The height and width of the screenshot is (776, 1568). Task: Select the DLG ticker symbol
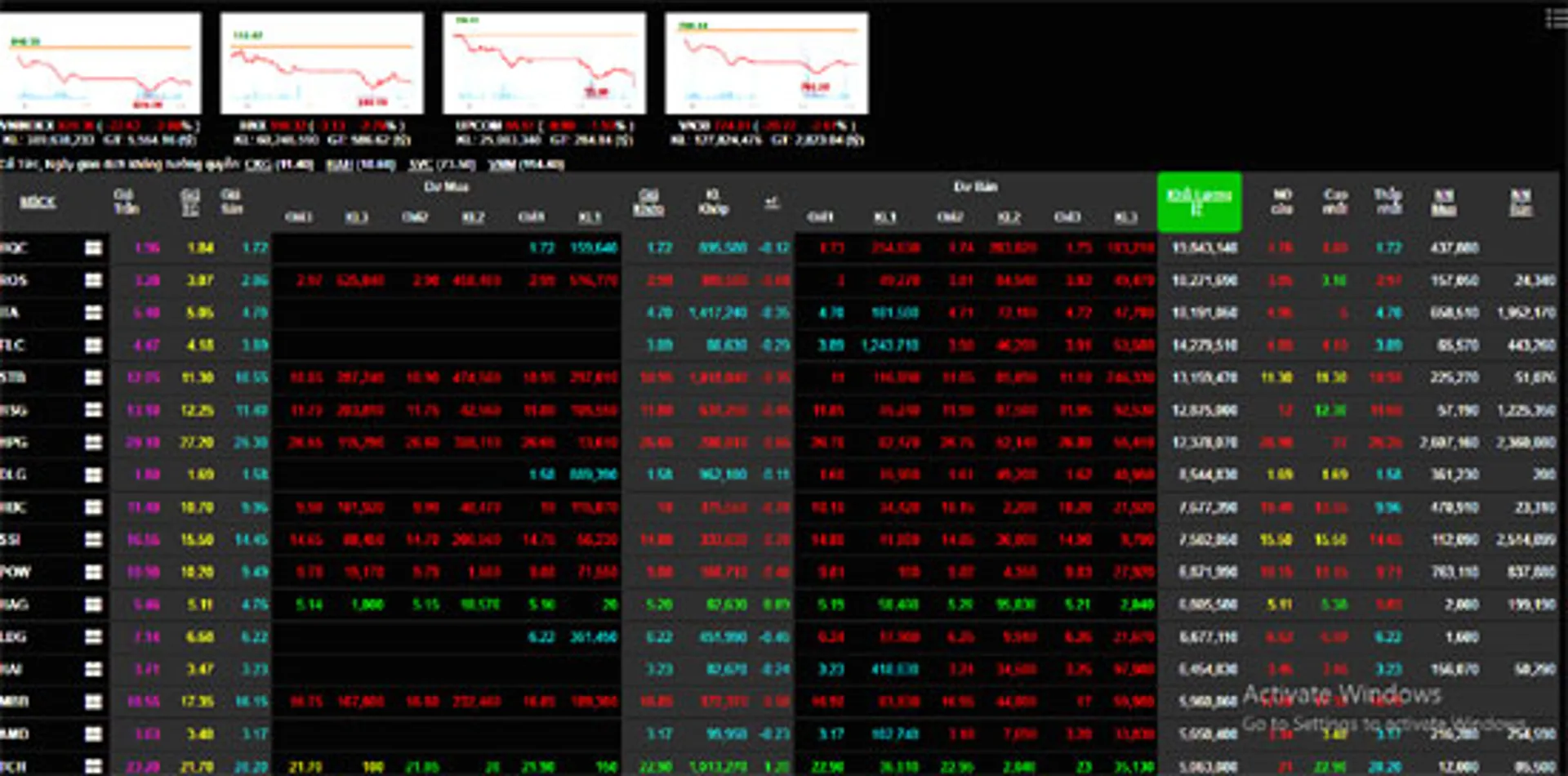13,475
